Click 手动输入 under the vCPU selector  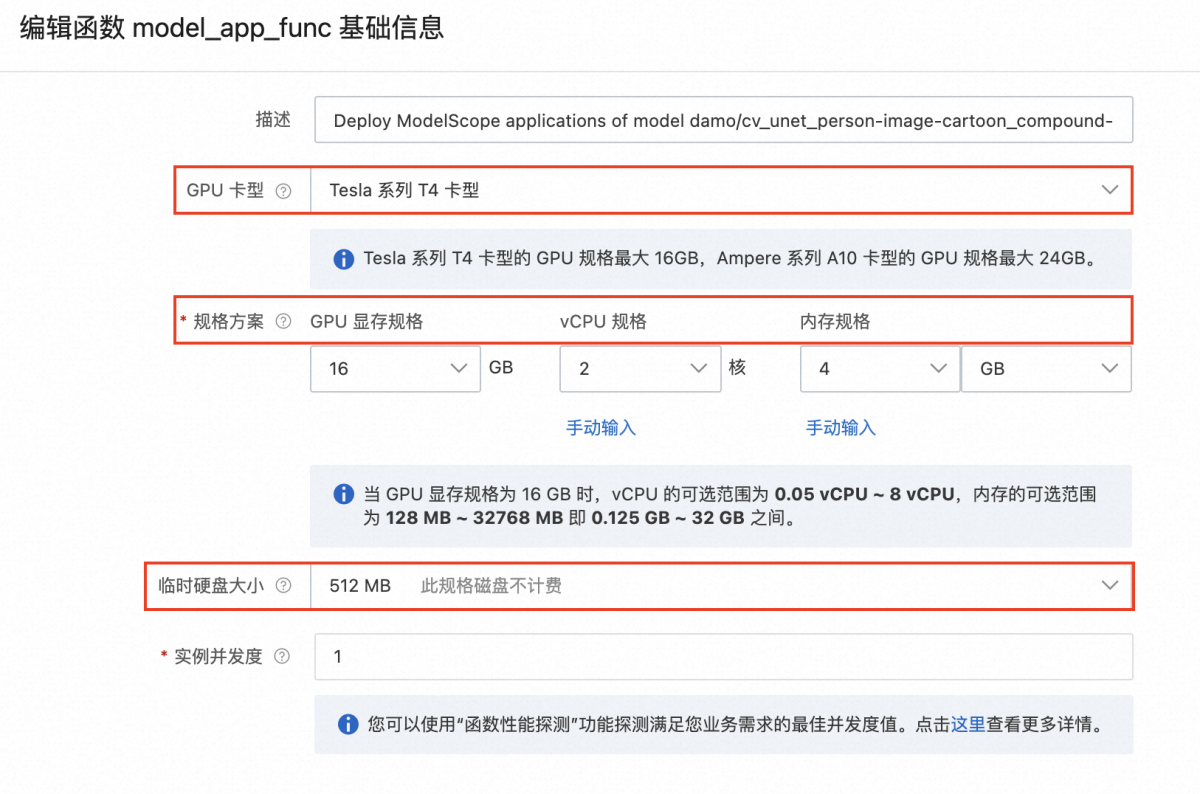600,427
